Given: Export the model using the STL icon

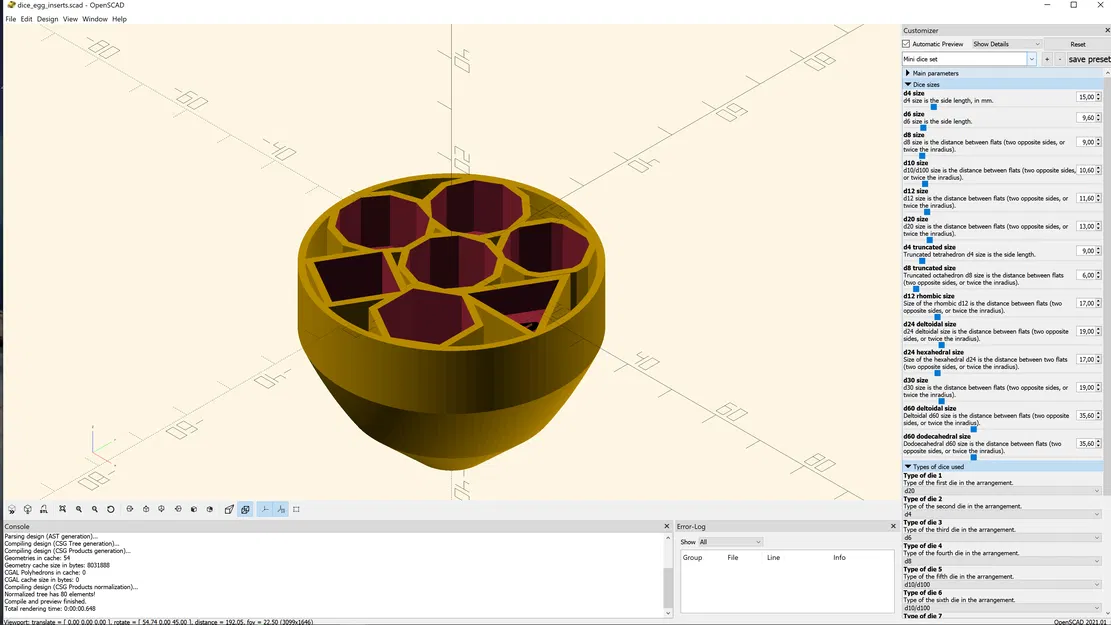Looking at the screenshot, I should click(x=44, y=509).
